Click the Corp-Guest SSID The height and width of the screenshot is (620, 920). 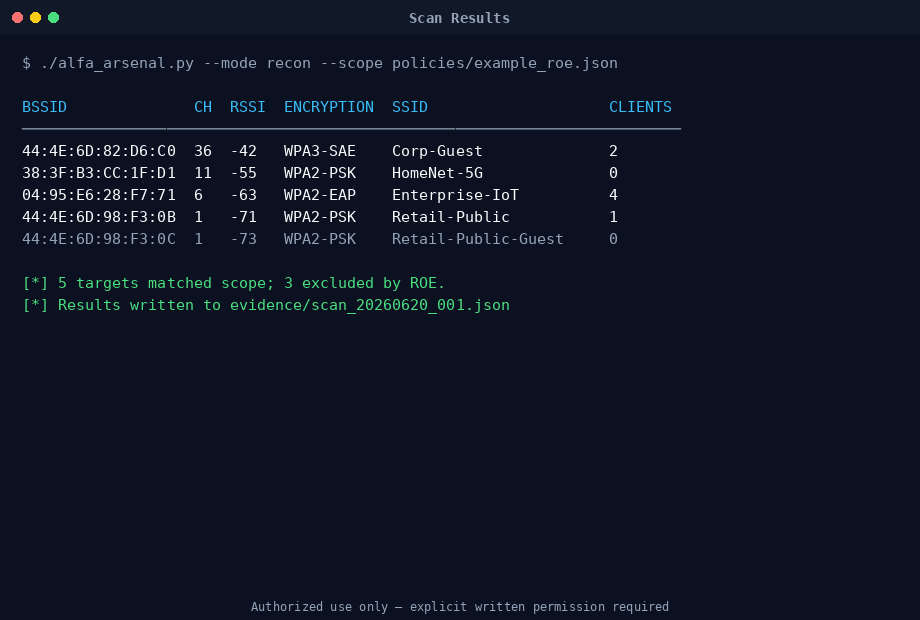click(x=437, y=151)
